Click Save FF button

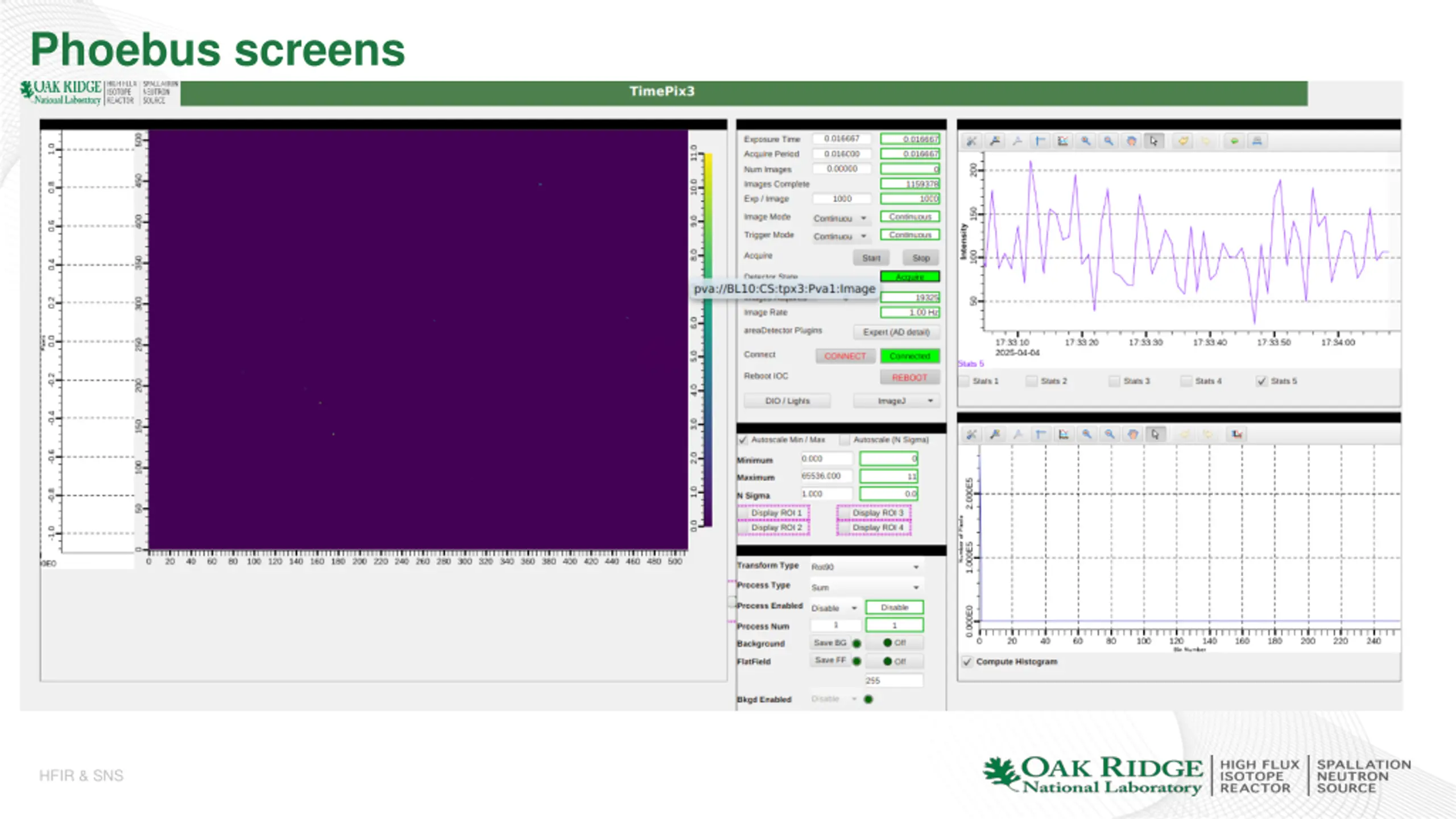coord(829,660)
